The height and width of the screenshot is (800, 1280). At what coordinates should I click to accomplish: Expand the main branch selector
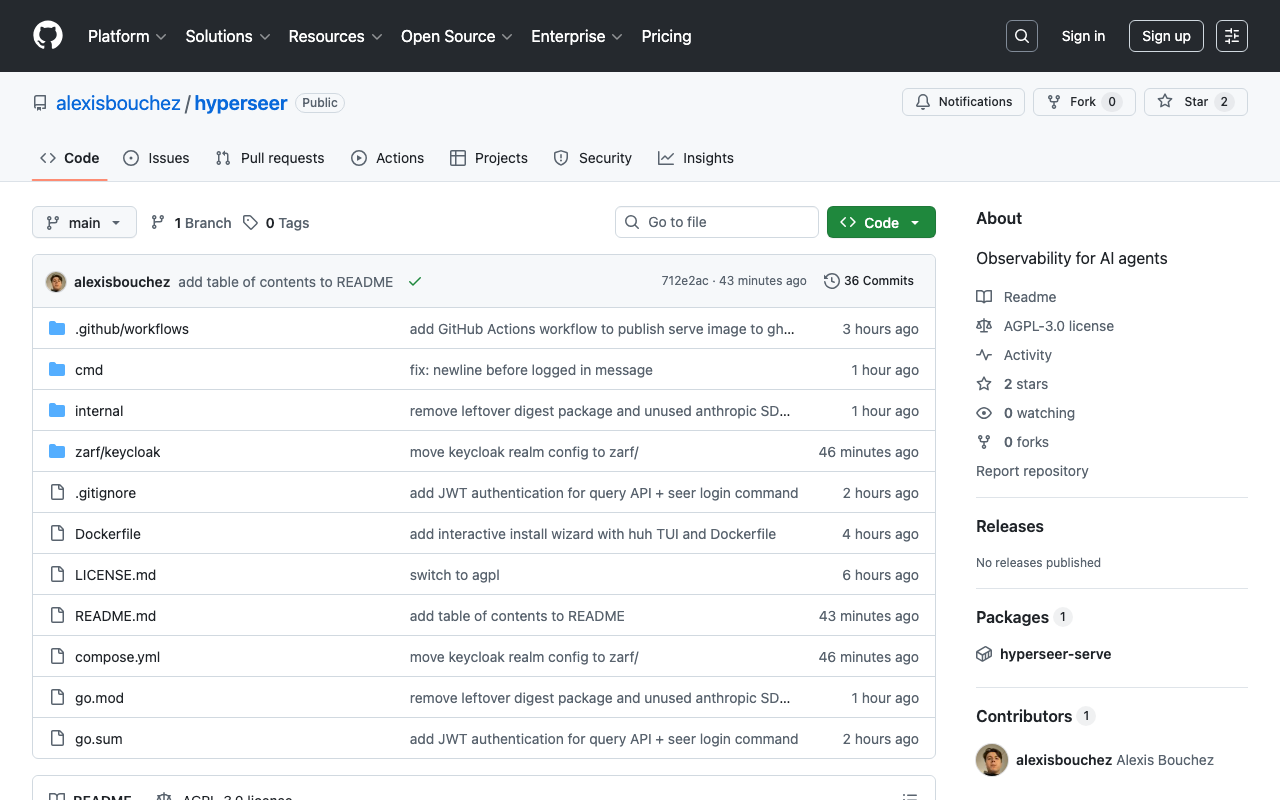(84, 223)
